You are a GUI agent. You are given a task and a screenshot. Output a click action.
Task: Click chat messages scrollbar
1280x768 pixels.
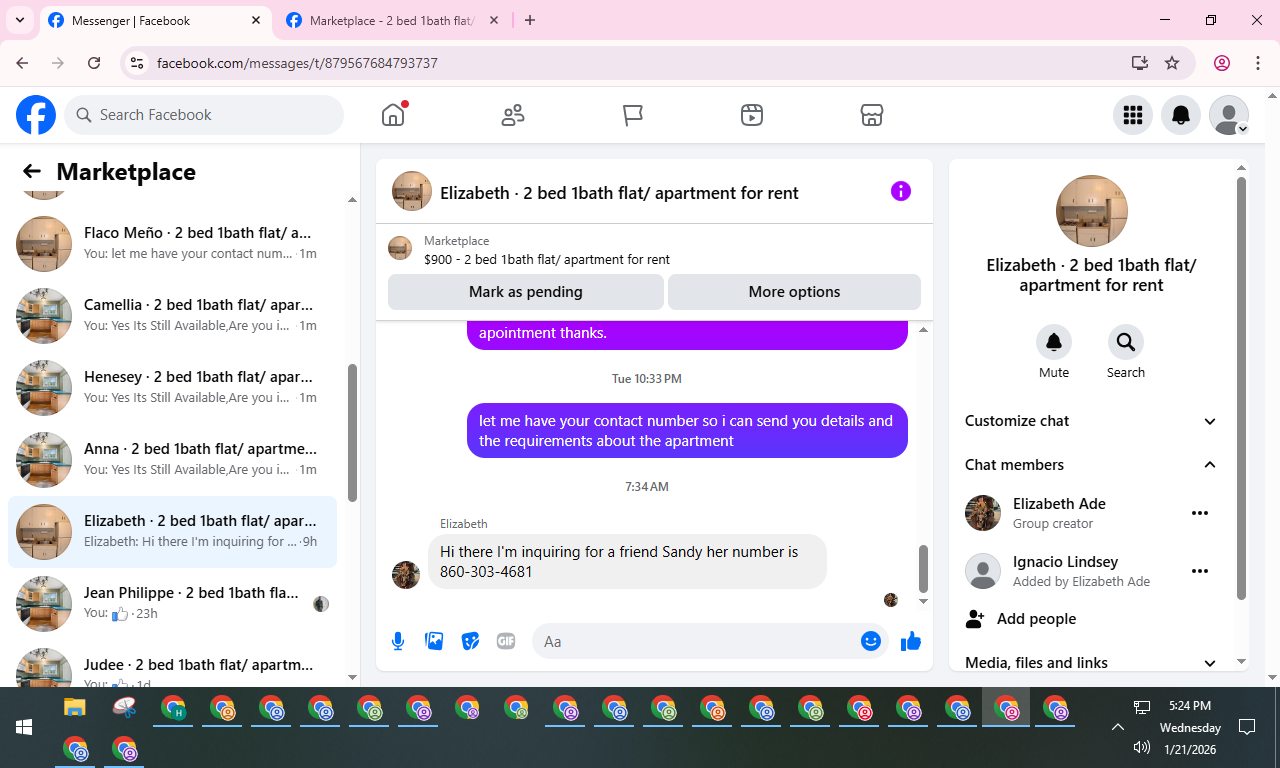pos(923,568)
